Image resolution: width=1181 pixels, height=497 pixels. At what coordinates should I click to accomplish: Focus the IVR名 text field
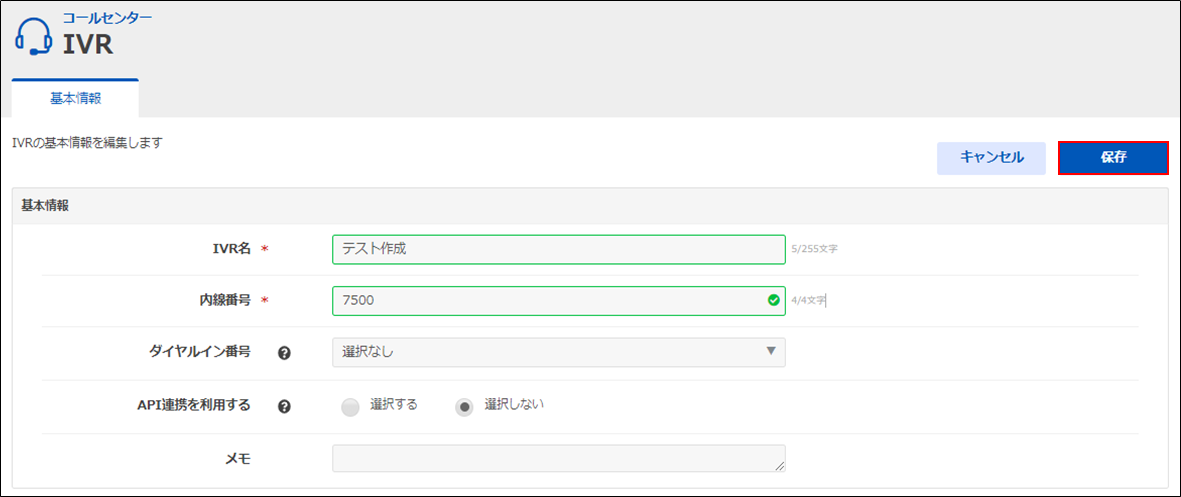pyautogui.click(x=558, y=249)
